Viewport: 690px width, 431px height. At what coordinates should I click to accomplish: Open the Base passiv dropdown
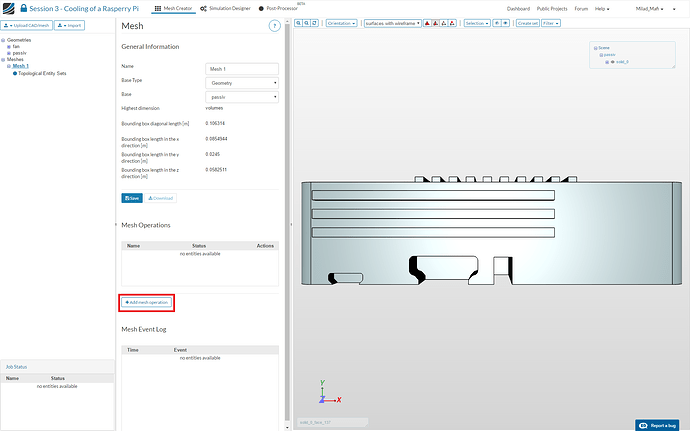coord(242,97)
